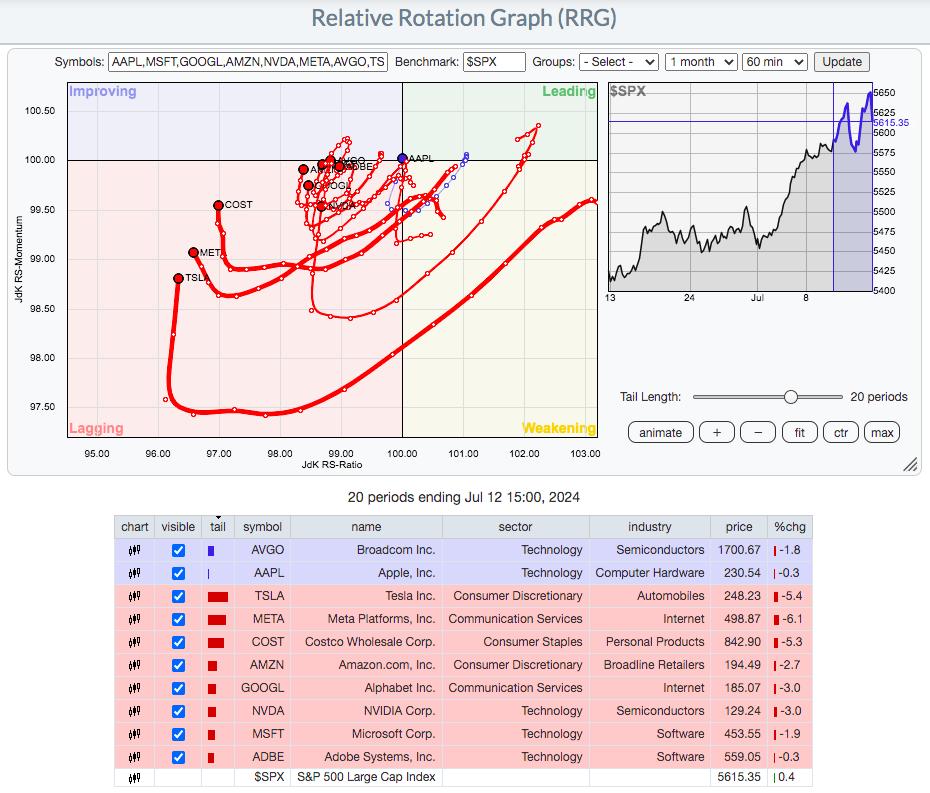
Task: Open the 1 month period dropdown
Action: pos(701,62)
